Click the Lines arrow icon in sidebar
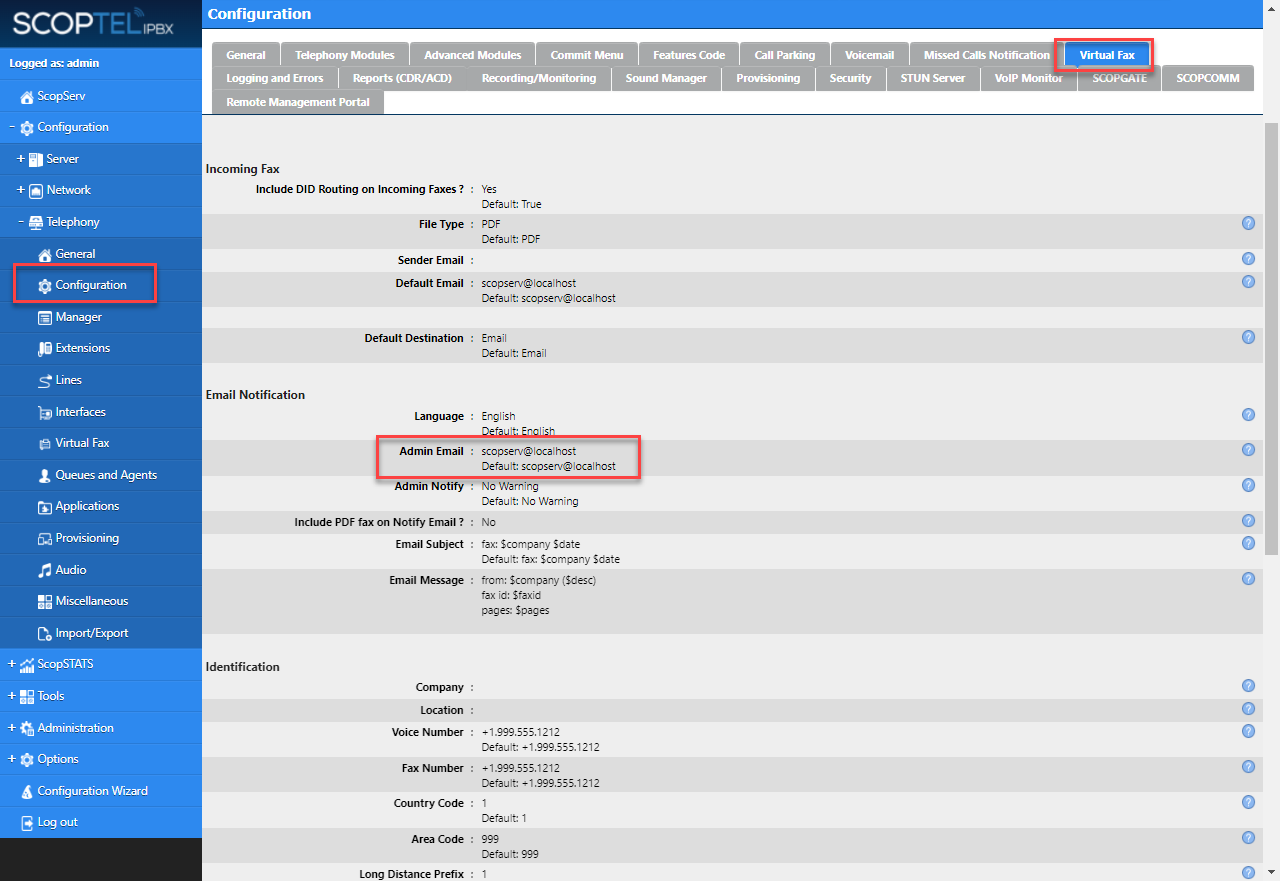1280x881 pixels. point(45,380)
